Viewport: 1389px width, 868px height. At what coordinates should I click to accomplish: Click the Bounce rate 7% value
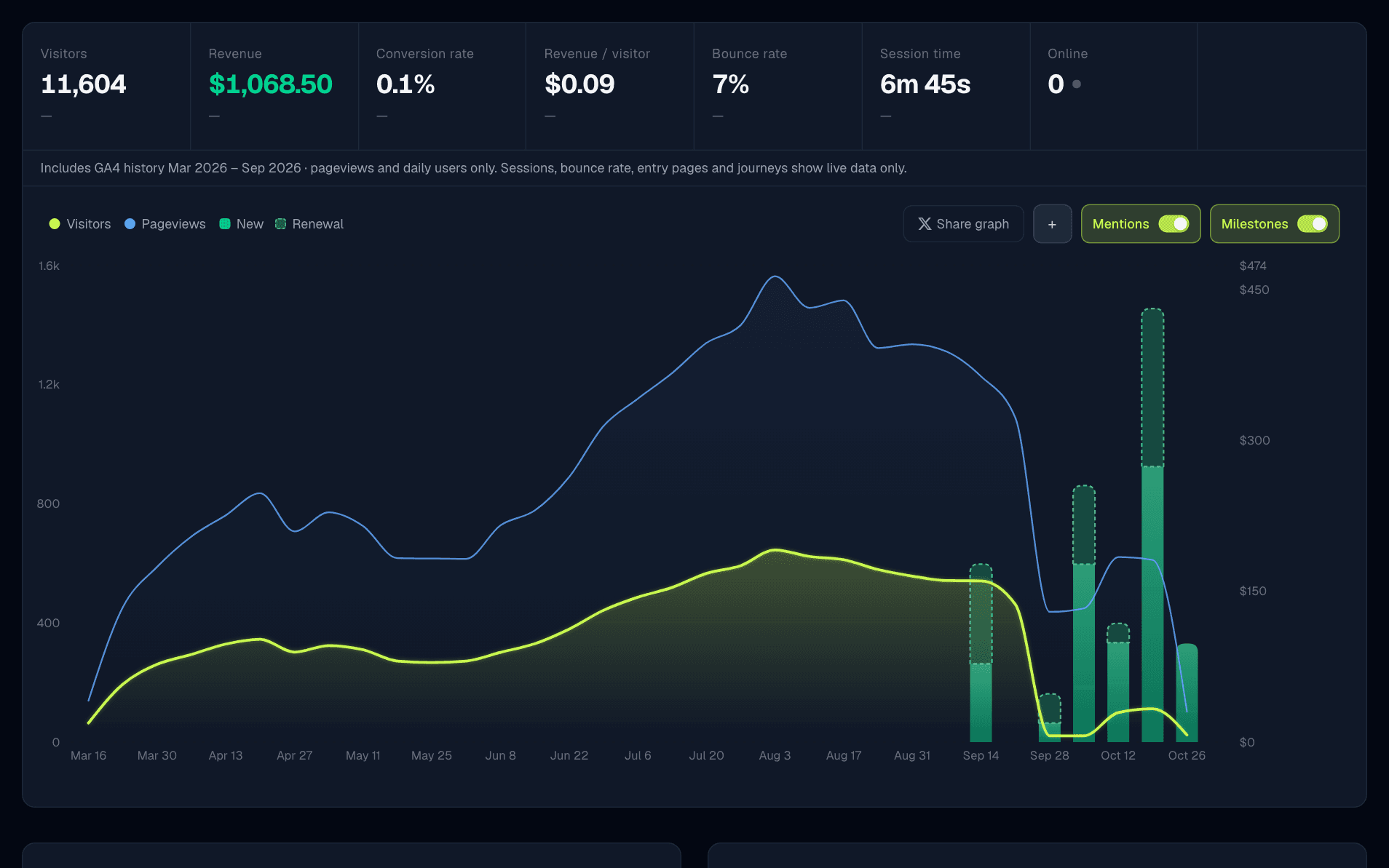point(730,84)
